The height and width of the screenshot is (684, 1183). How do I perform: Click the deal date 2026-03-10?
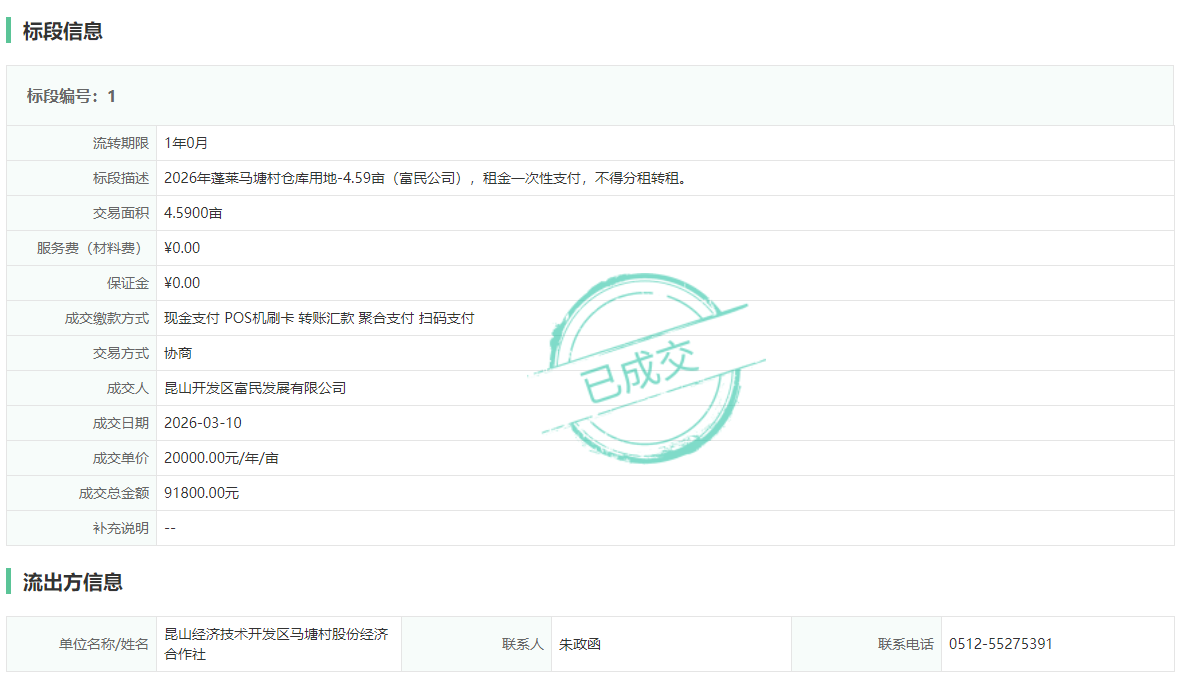click(203, 423)
